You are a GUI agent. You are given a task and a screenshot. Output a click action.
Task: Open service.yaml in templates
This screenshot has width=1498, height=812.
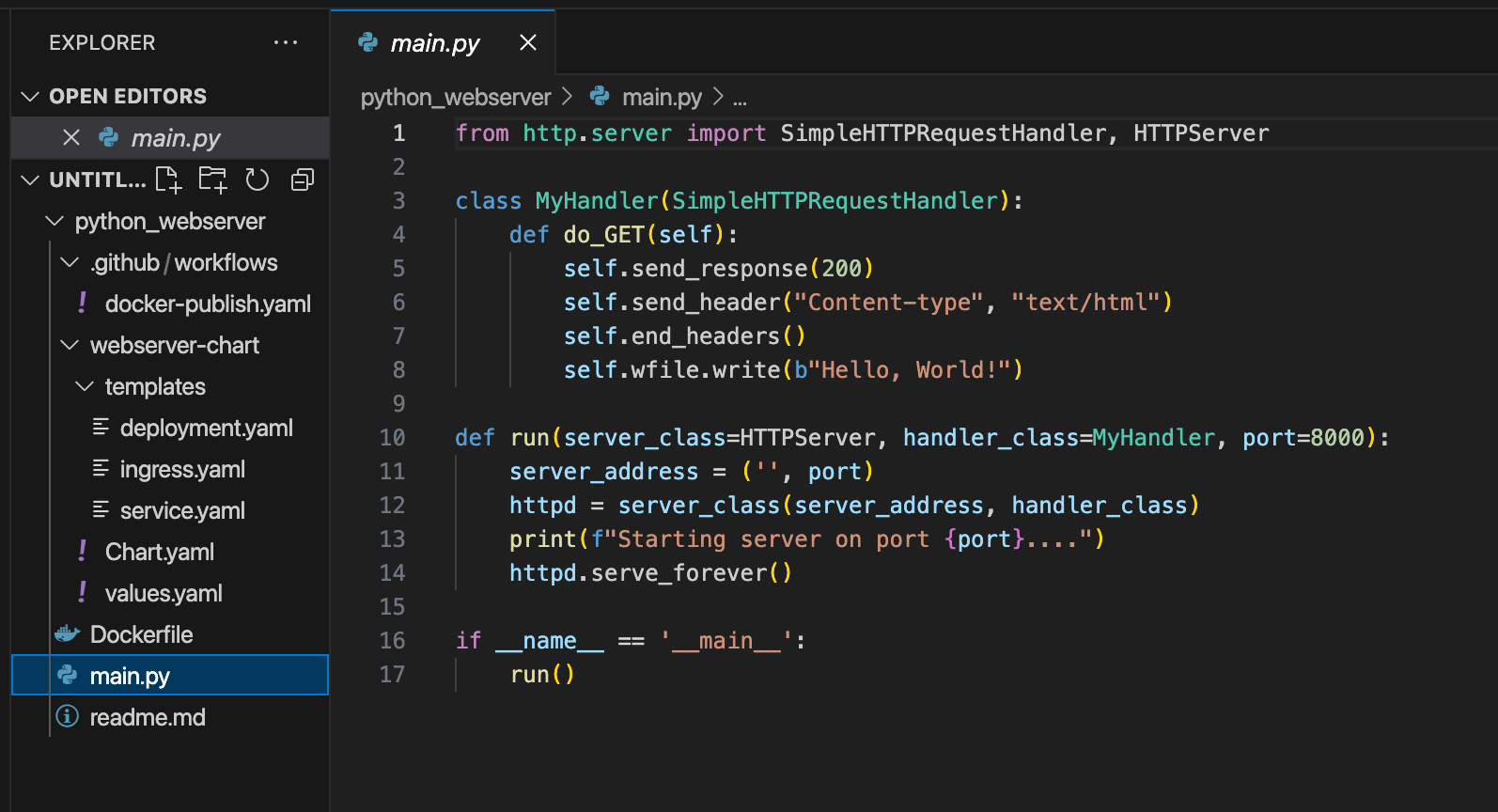tap(182, 510)
